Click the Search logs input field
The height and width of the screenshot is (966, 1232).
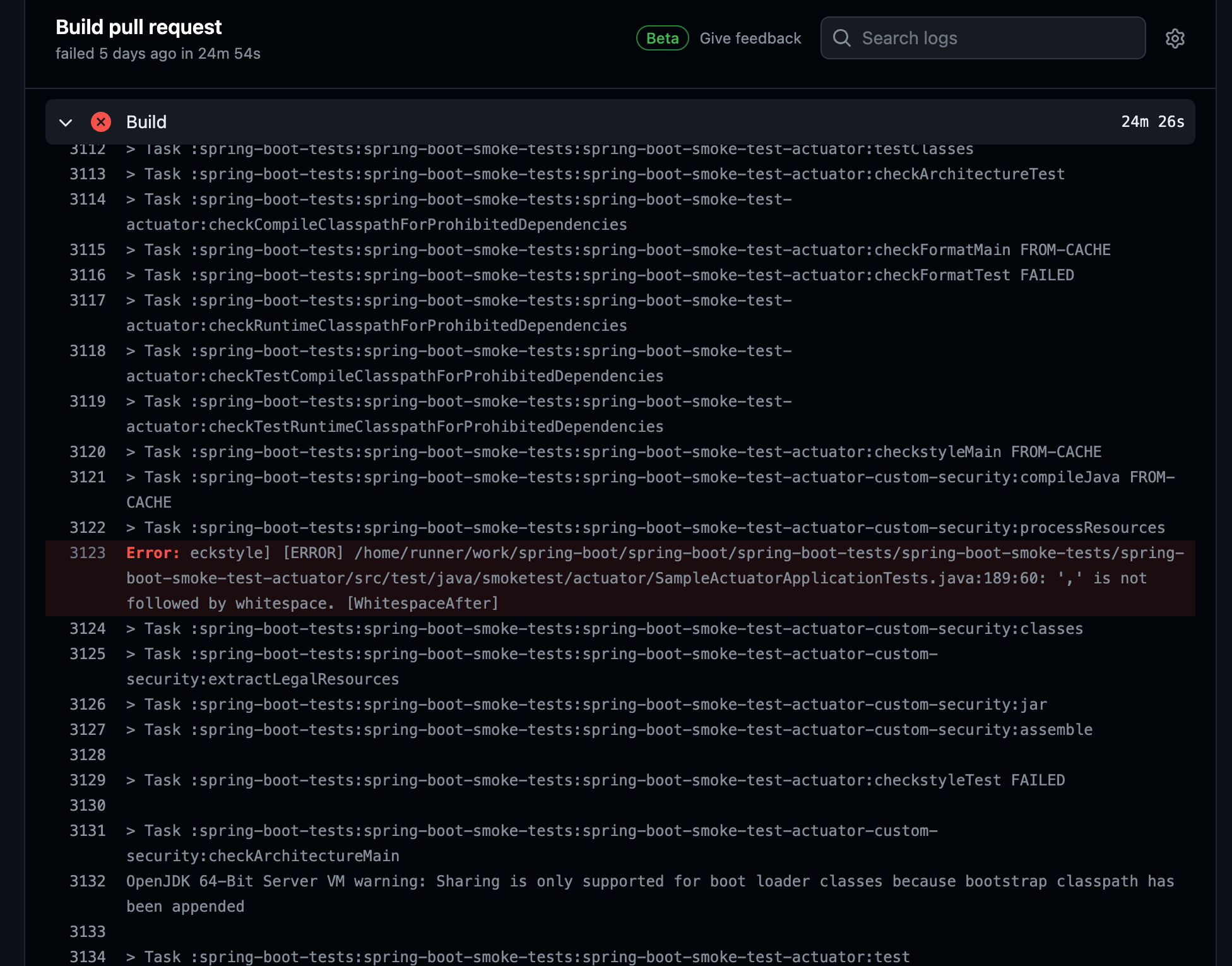[x=997, y=39]
